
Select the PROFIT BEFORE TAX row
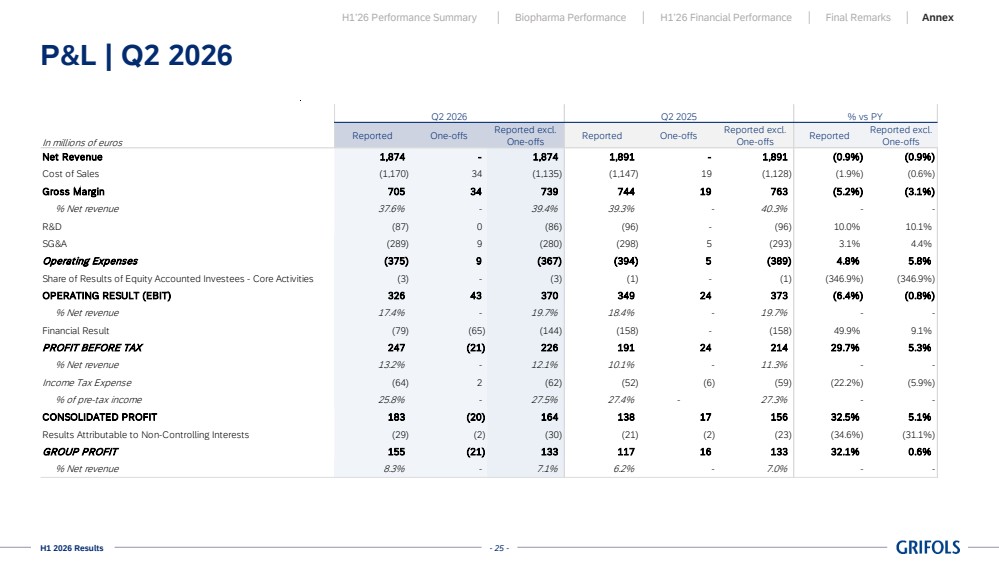click(489, 348)
